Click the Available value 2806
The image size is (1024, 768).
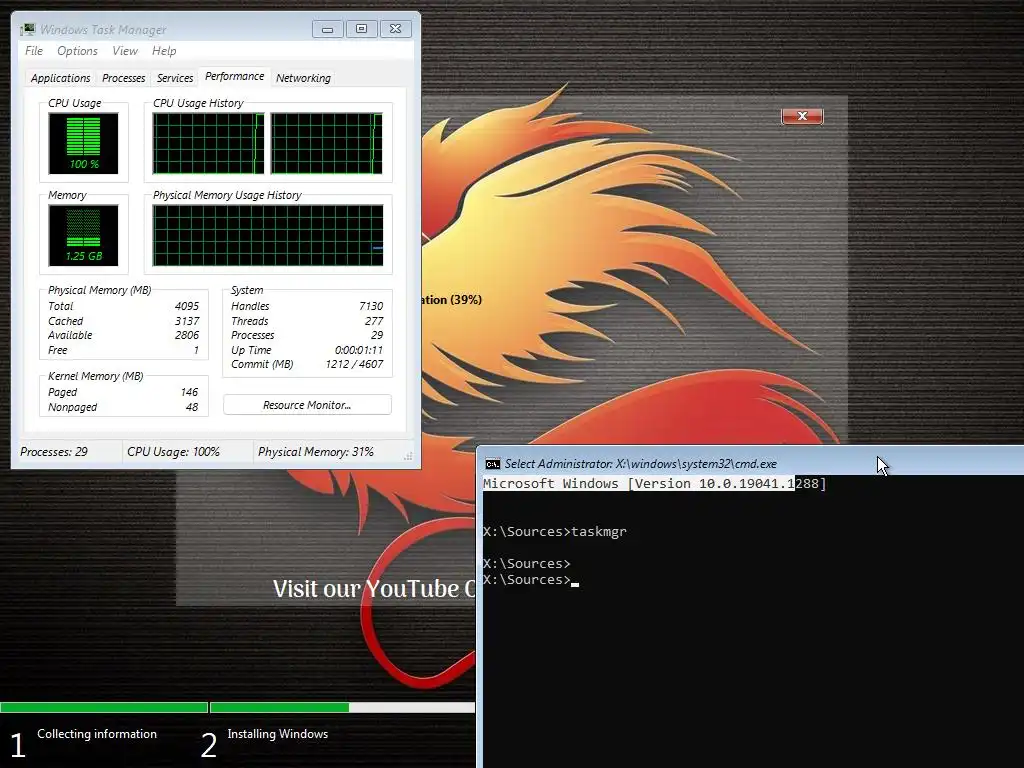(187, 336)
